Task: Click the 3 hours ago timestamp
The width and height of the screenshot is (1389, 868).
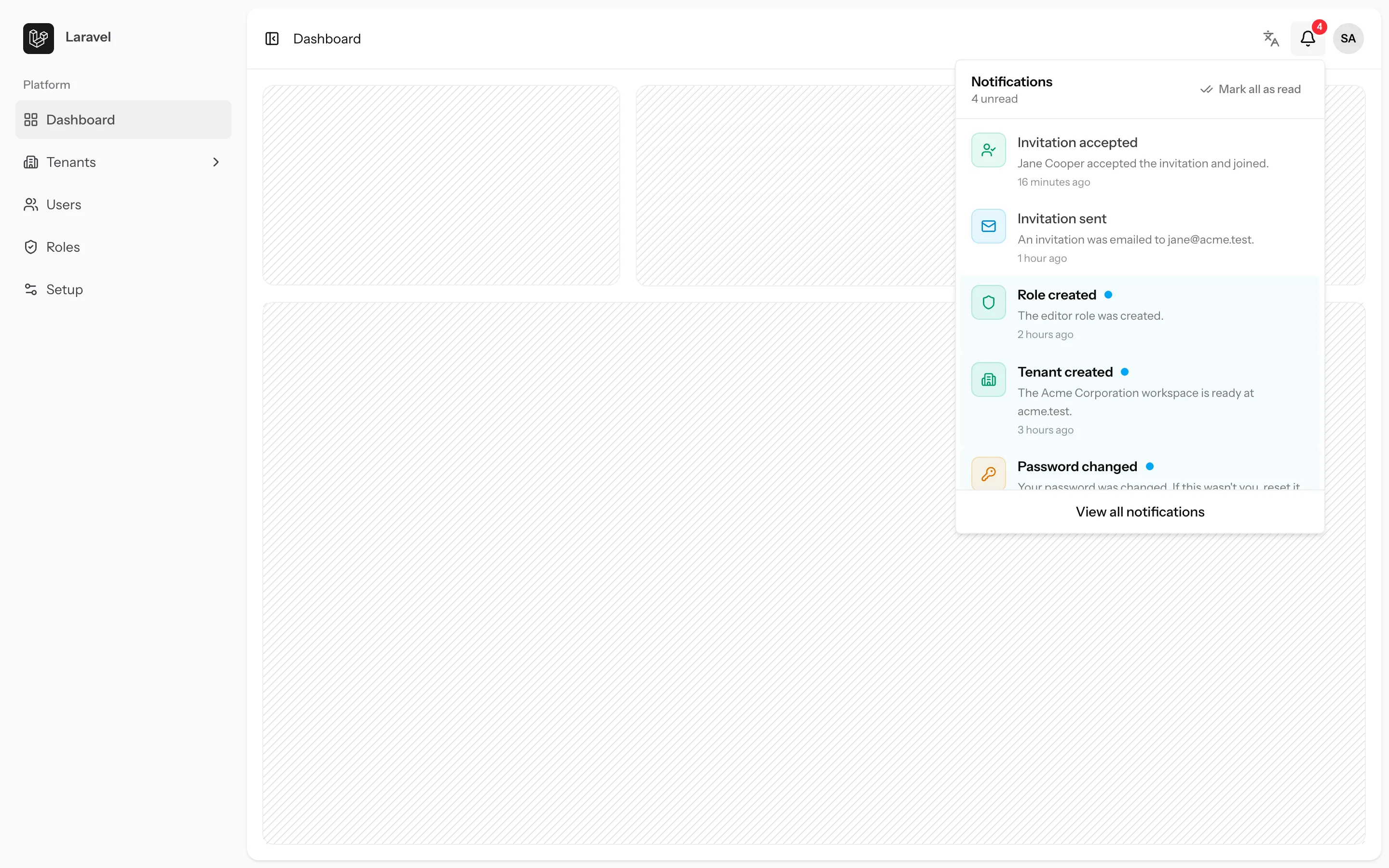Action: (x=1045, y=430)
